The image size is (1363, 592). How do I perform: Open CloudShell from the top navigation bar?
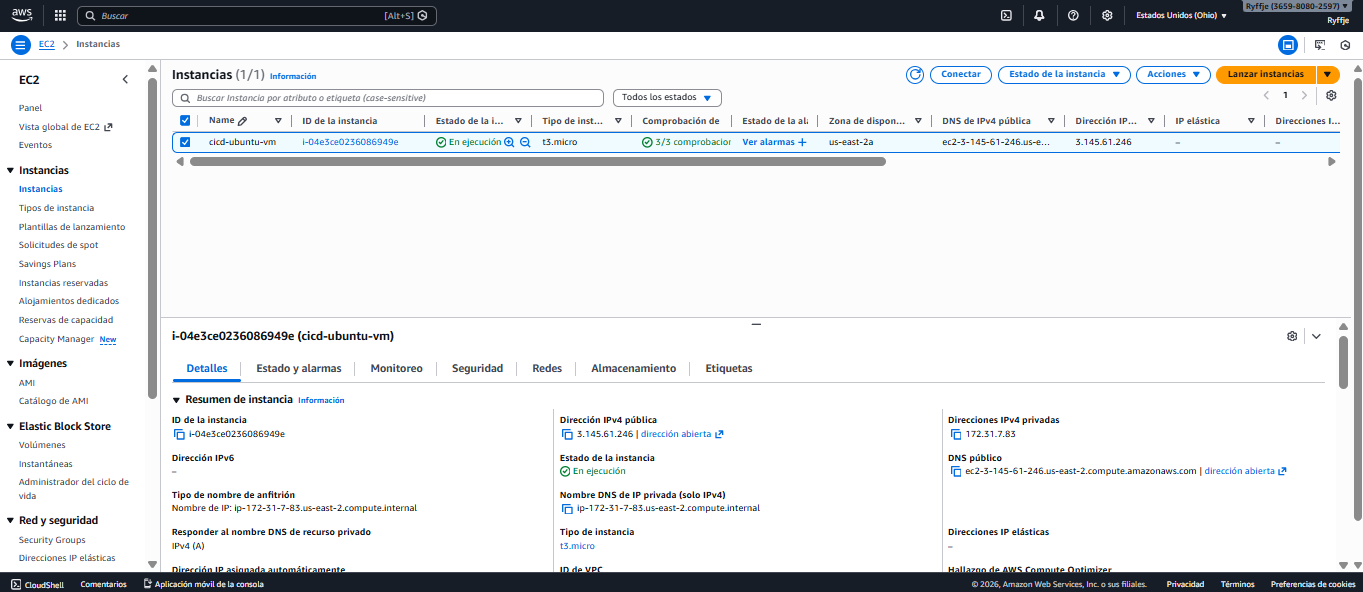tap(1006, 15)
